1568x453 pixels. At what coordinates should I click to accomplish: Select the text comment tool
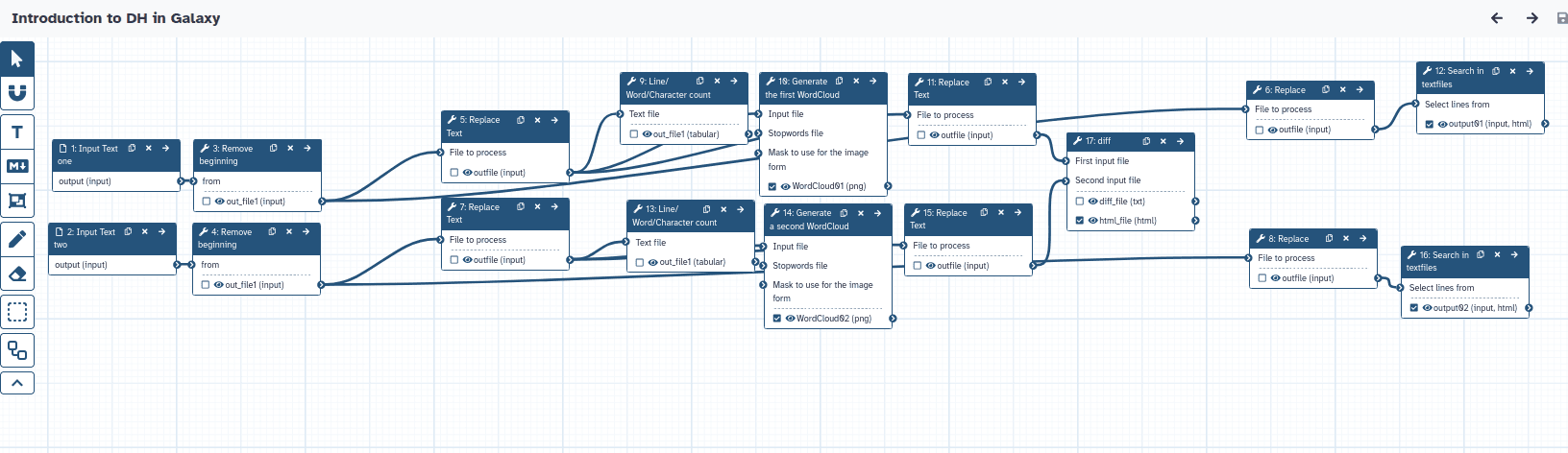(x=17, y=132)
